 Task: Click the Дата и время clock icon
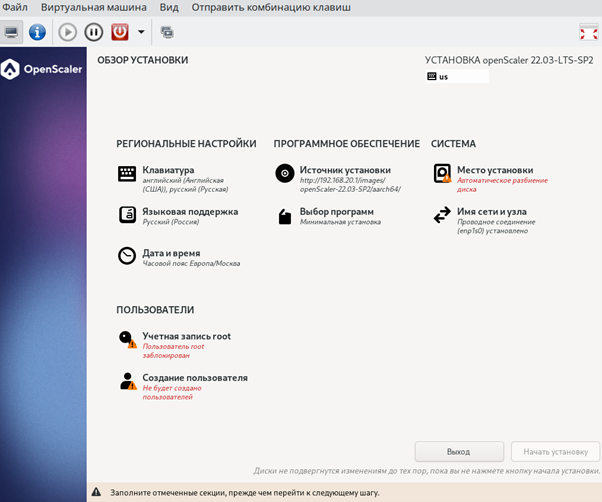coord(127,256)
